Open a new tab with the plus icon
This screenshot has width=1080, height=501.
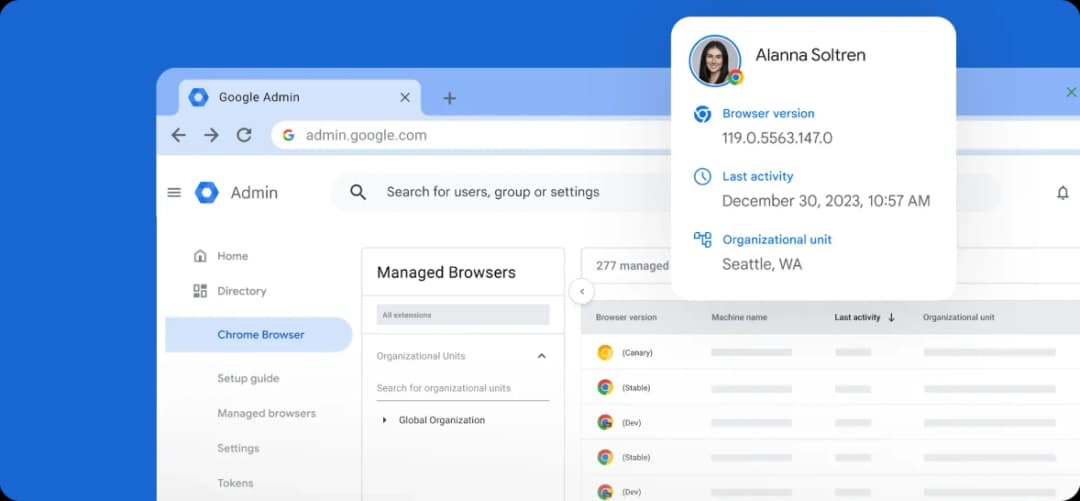[x=450, y=98]
